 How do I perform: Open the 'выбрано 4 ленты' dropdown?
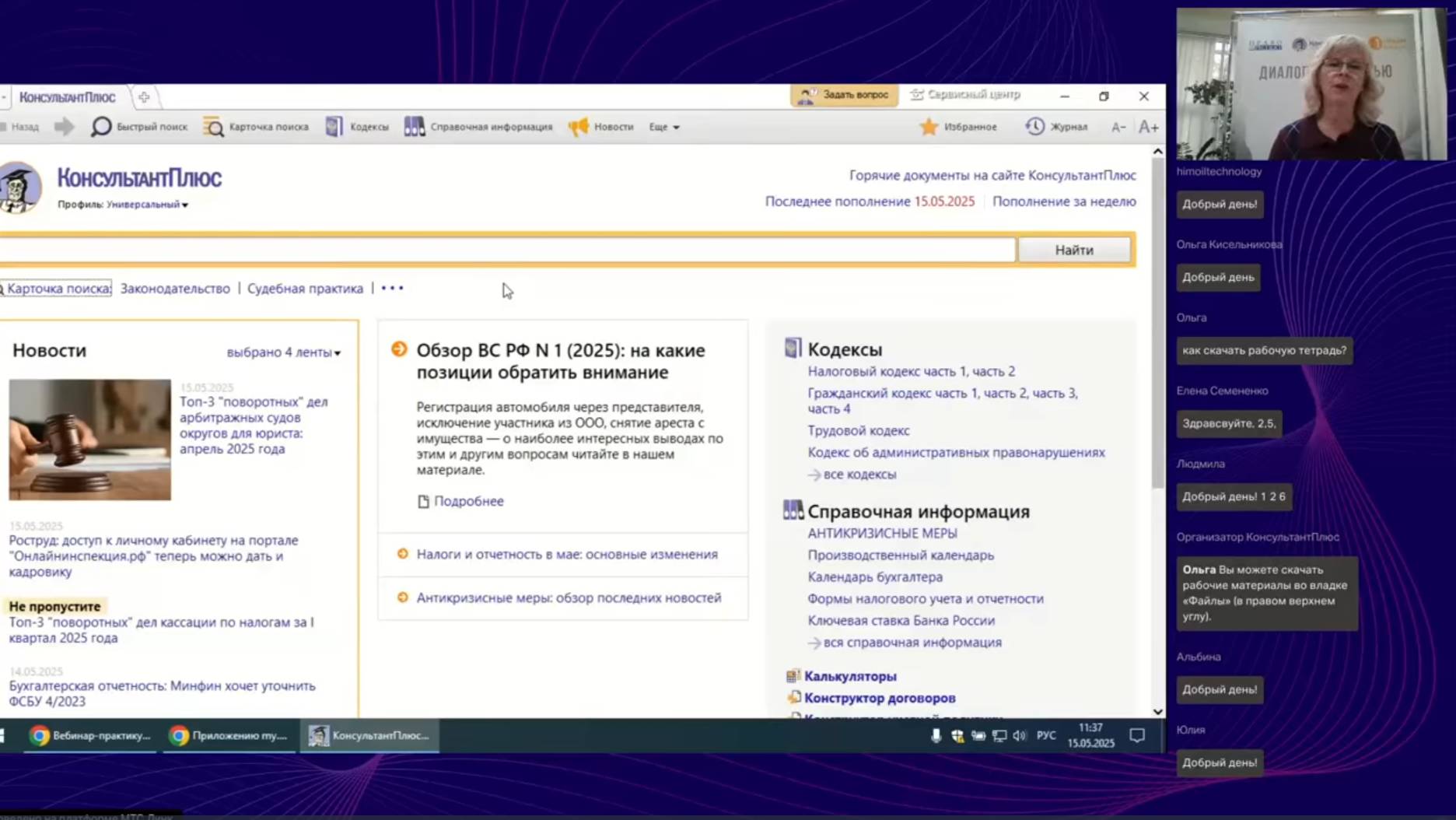pyautogui.click(x=283, y=351)
